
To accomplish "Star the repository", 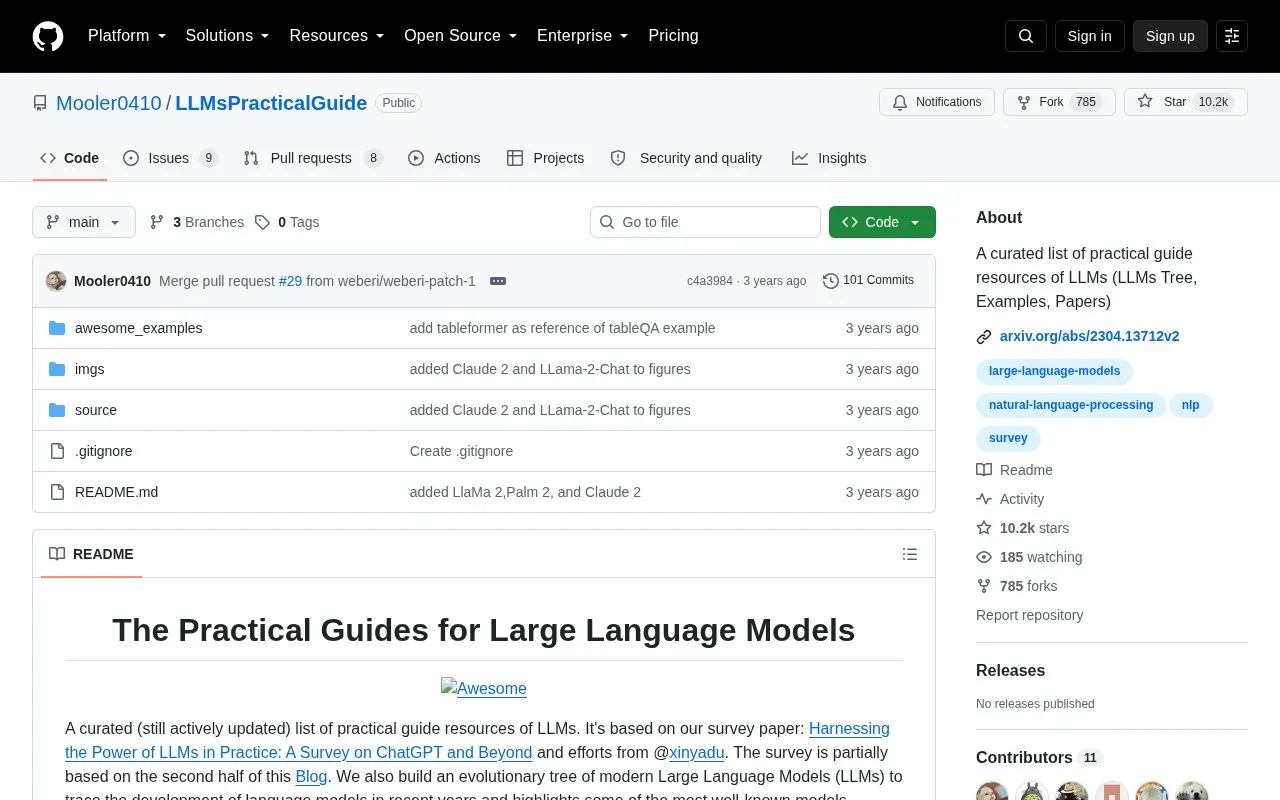I will pos(1186,102).
